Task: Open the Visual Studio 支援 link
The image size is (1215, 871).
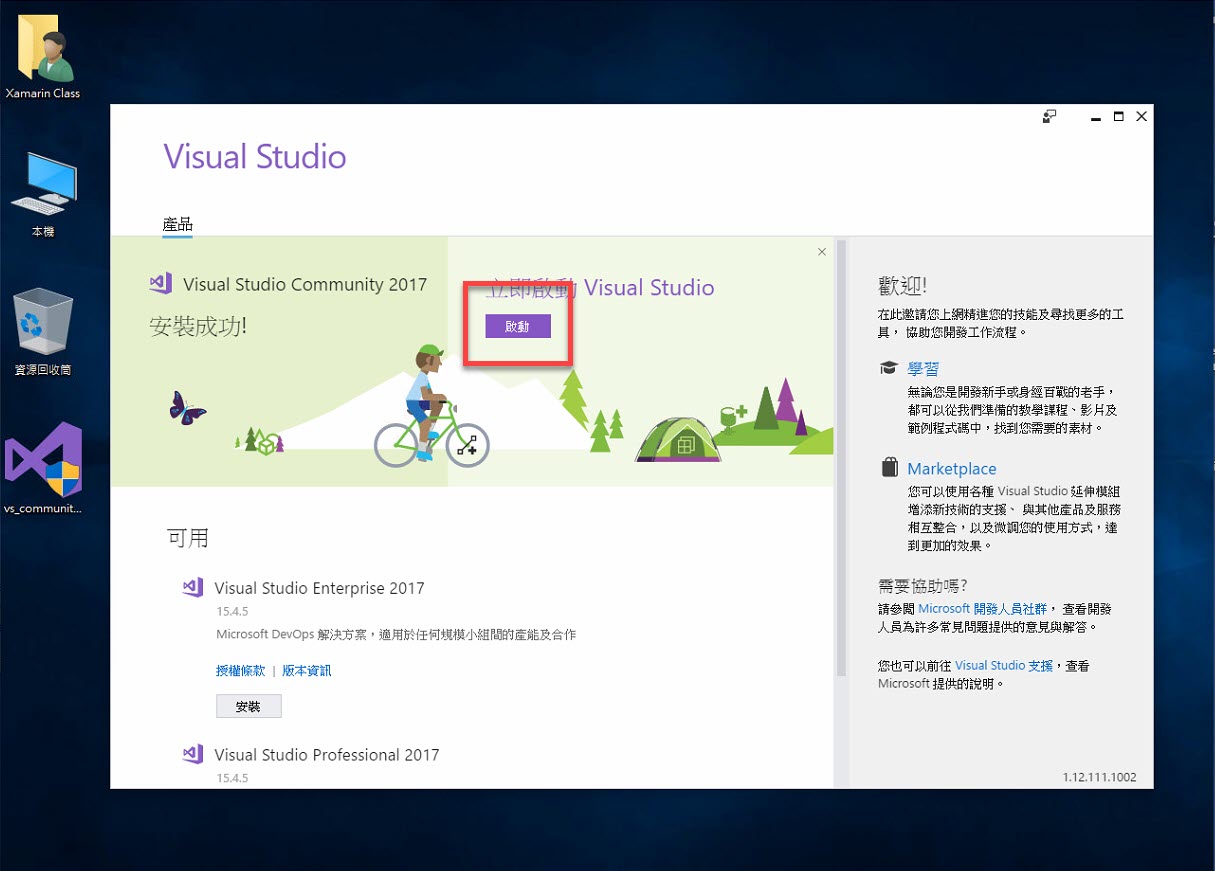Action: coord(1004,665)
